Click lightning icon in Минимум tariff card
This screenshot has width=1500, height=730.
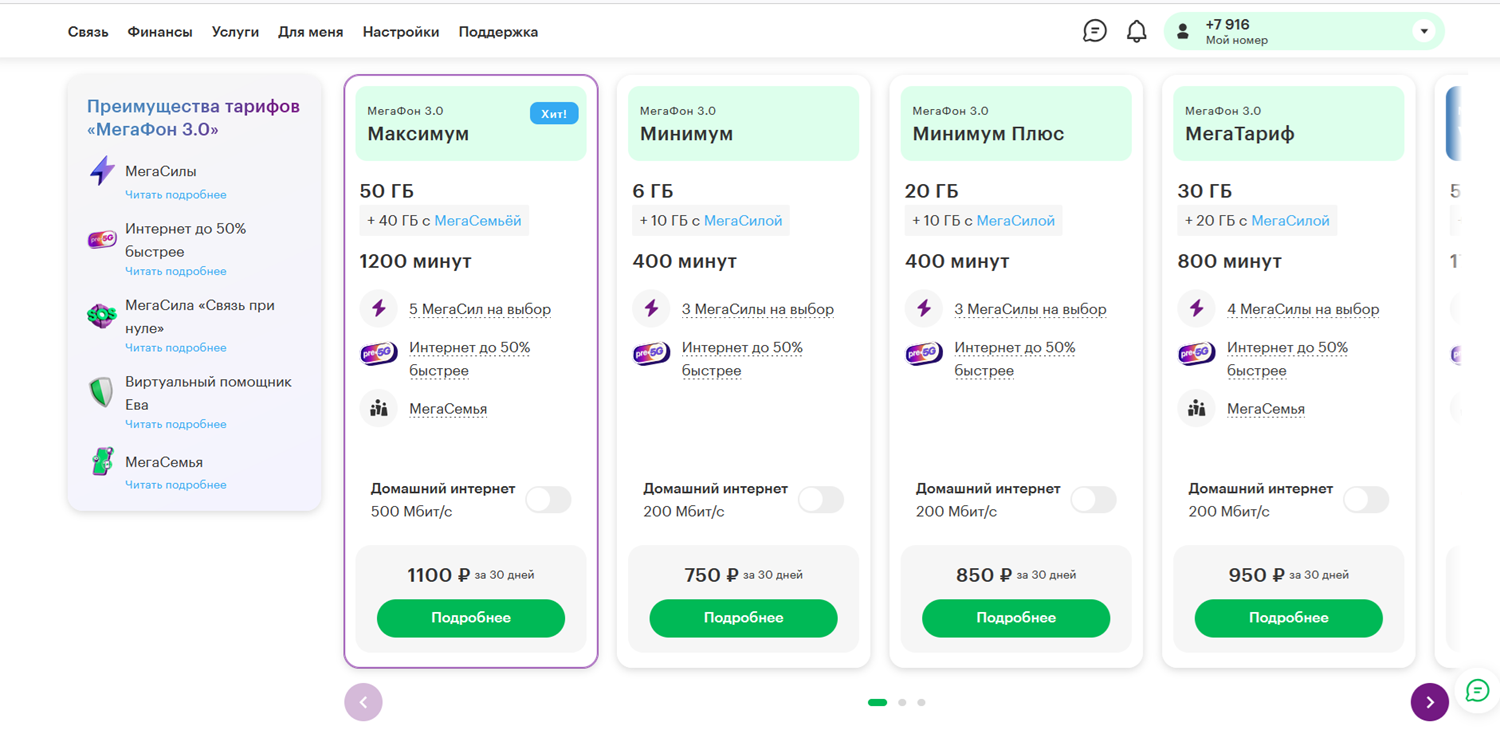coord(652,309)
